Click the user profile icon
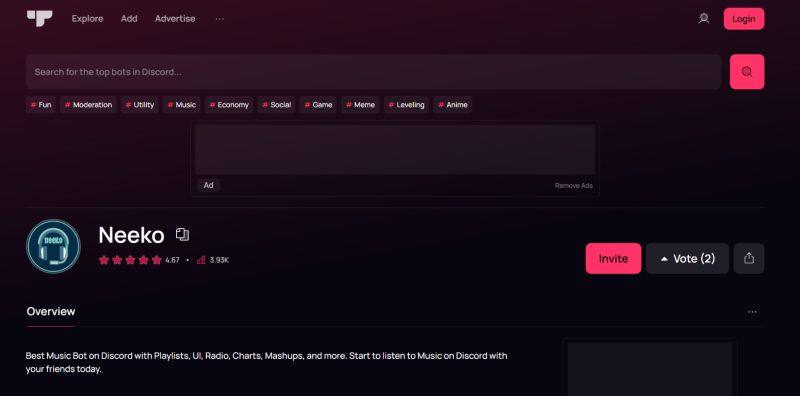This screenshot has height=396, width=800. click(x=704, y=19)
